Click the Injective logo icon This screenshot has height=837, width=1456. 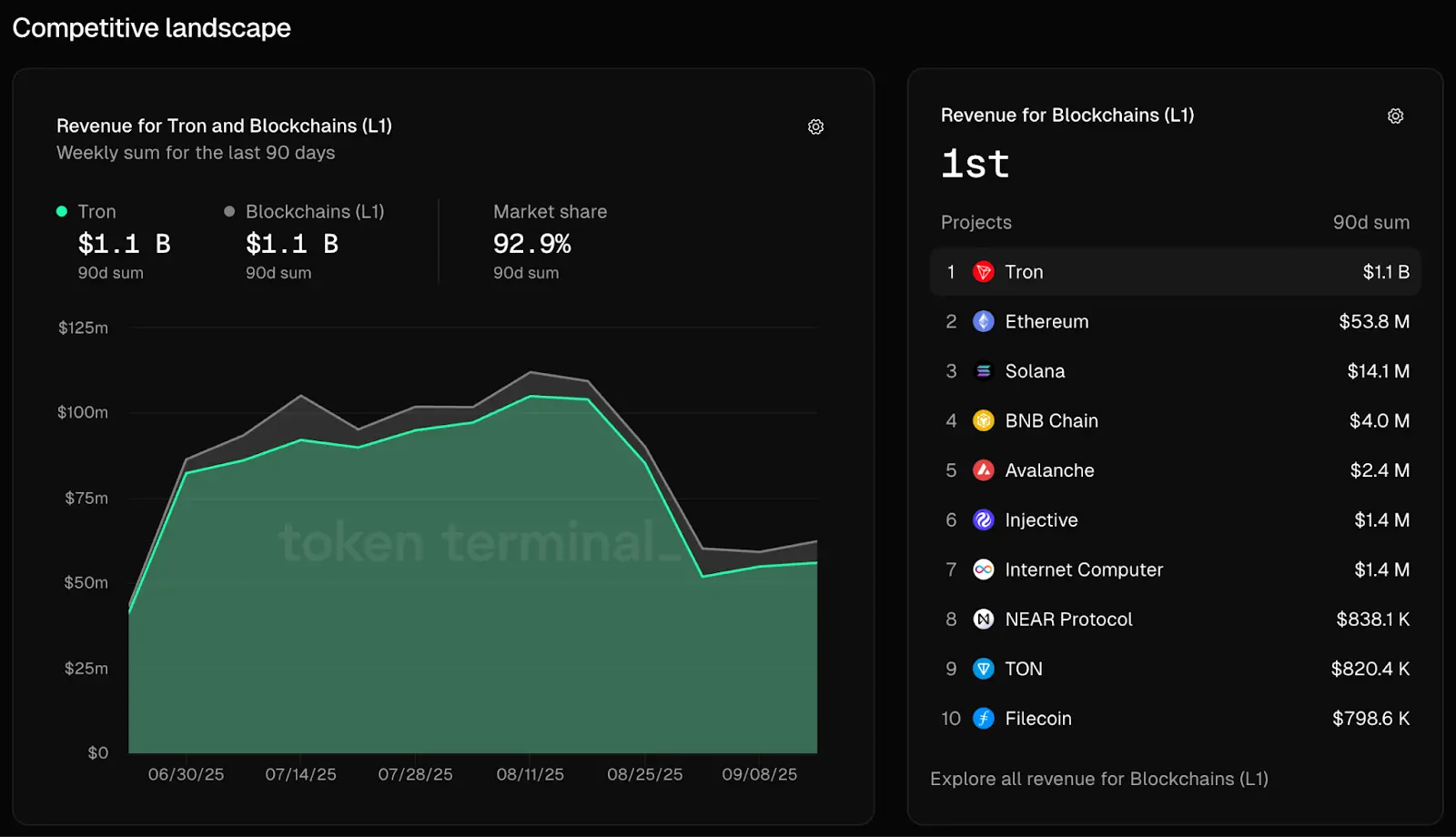983,519
